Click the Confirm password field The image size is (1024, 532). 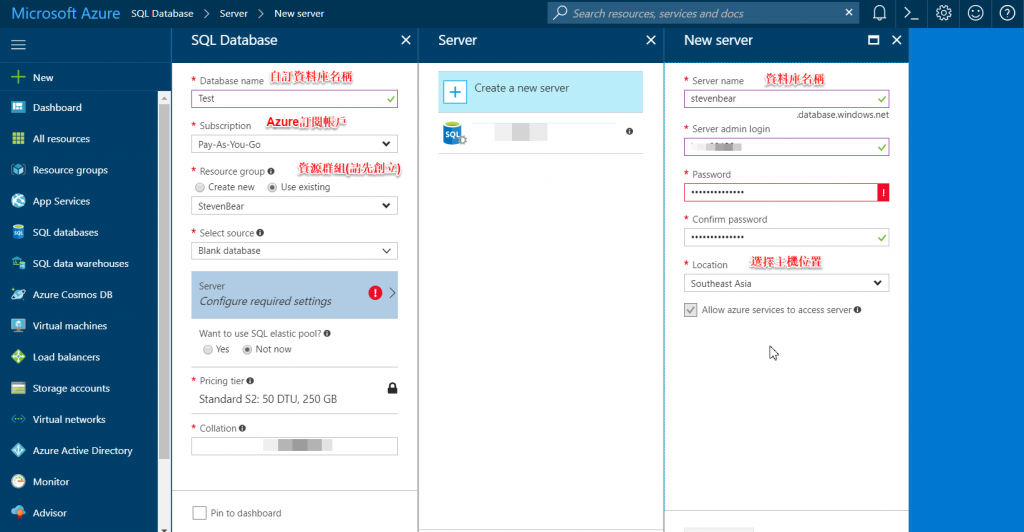[x=786, y=237]
